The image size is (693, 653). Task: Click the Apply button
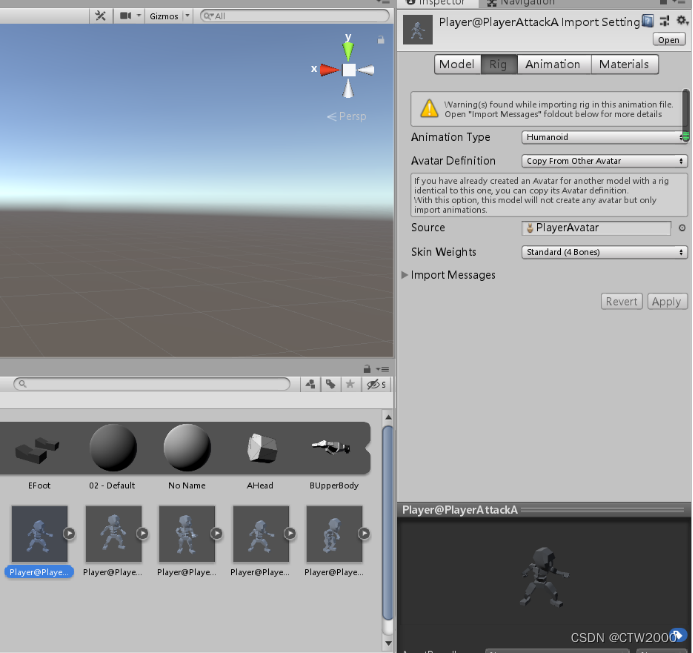click(x=667, y=302)
